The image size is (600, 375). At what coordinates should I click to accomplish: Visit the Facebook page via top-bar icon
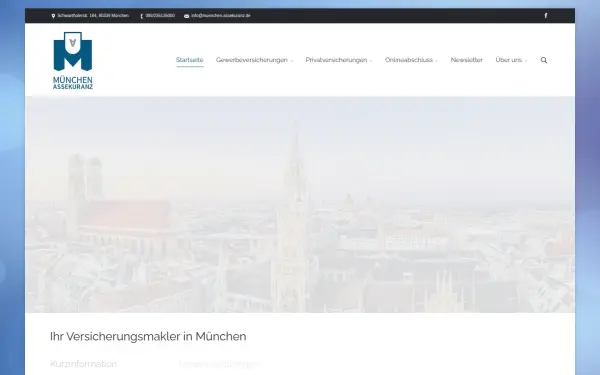(546, 16)
